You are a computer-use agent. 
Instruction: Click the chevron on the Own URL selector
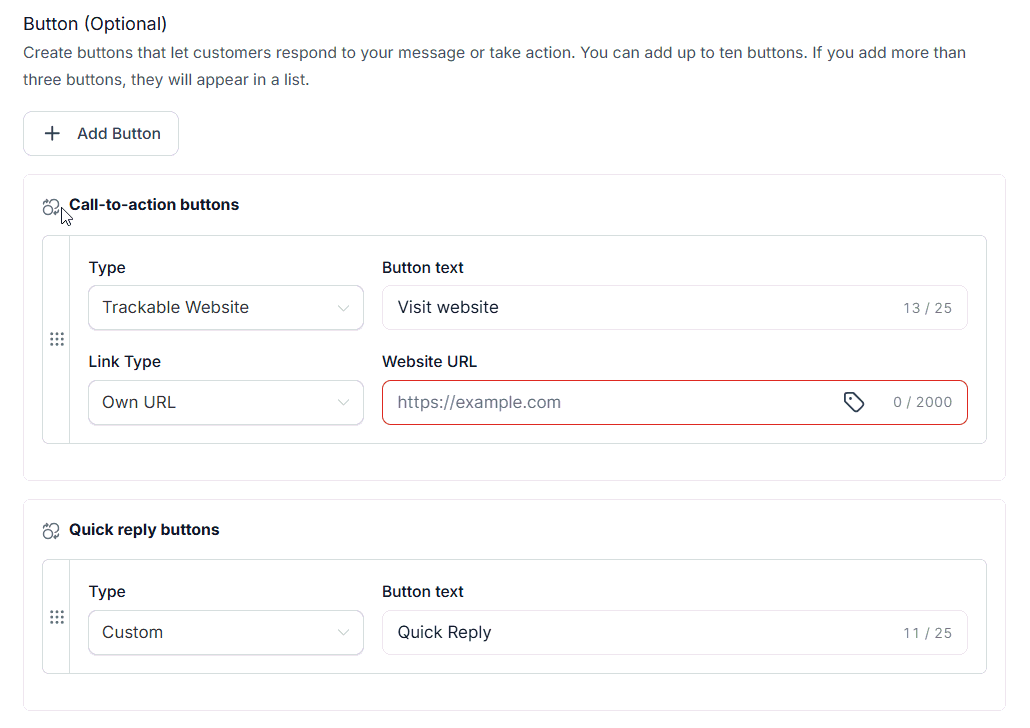click(345, 402)
